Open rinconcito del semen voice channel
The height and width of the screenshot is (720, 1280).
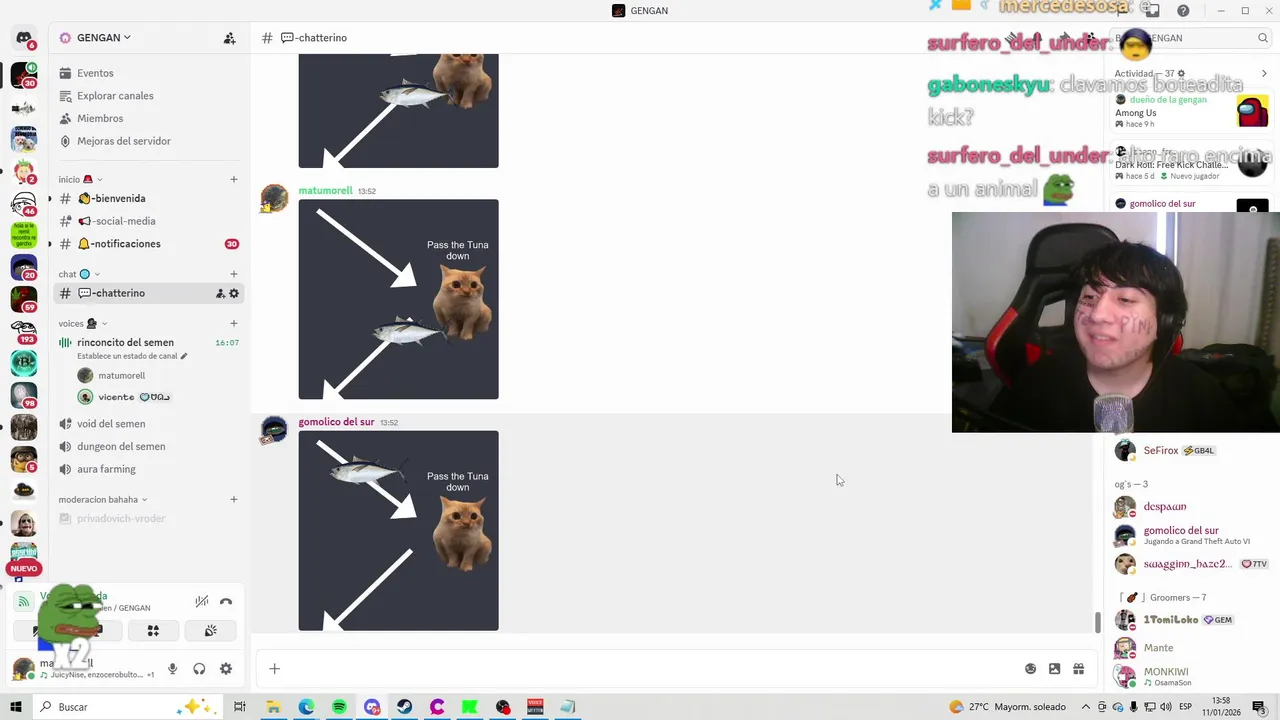pyautogui.click(x=125, y=342)
